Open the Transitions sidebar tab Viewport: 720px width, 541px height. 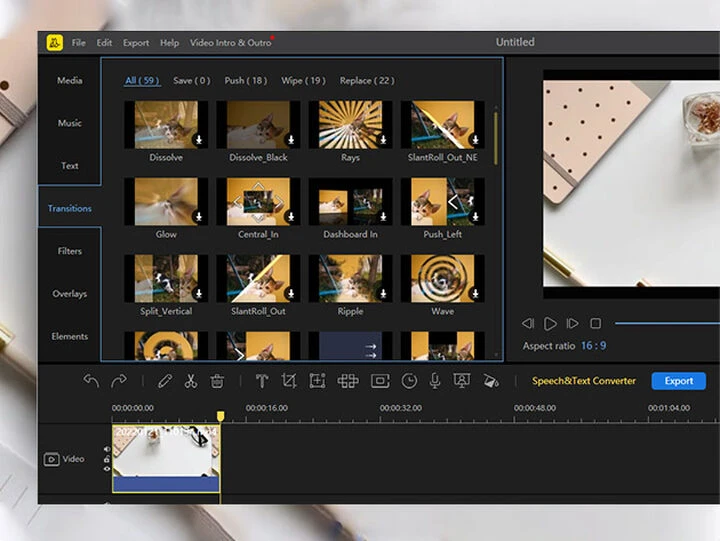coord(70,208)
